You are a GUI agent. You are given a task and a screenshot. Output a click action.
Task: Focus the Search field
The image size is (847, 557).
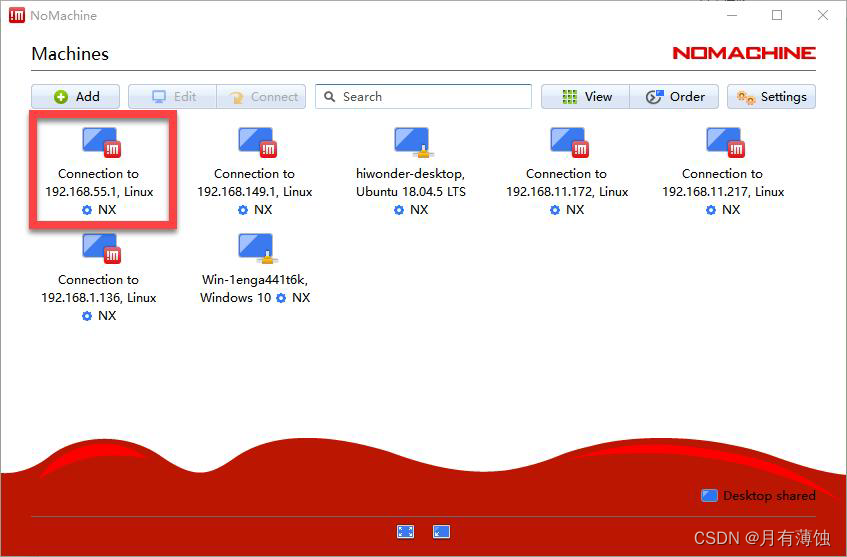click(x=424, y=97)
